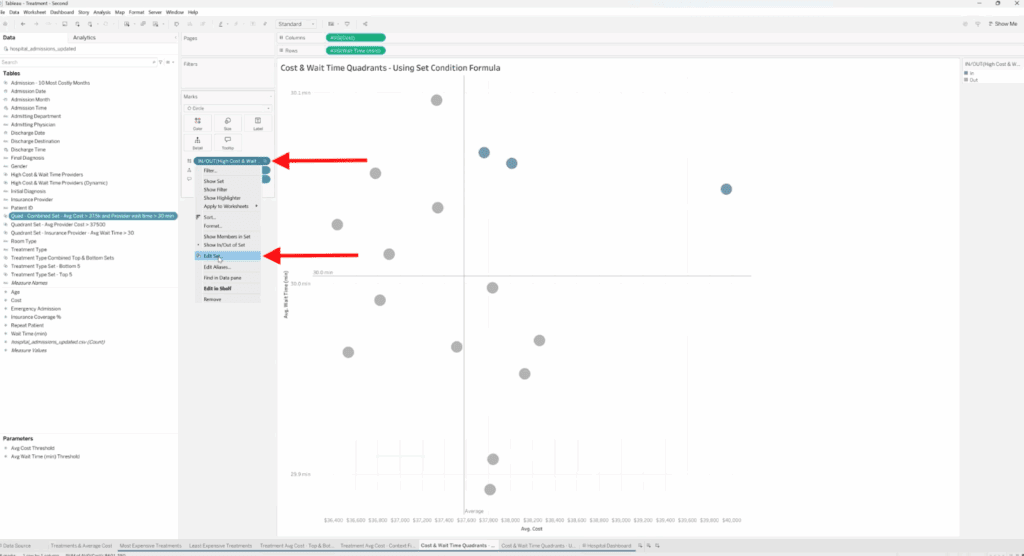Go to the Data Source tab
The width and height of the screenshot is (1024, 556).
(17, 546)
